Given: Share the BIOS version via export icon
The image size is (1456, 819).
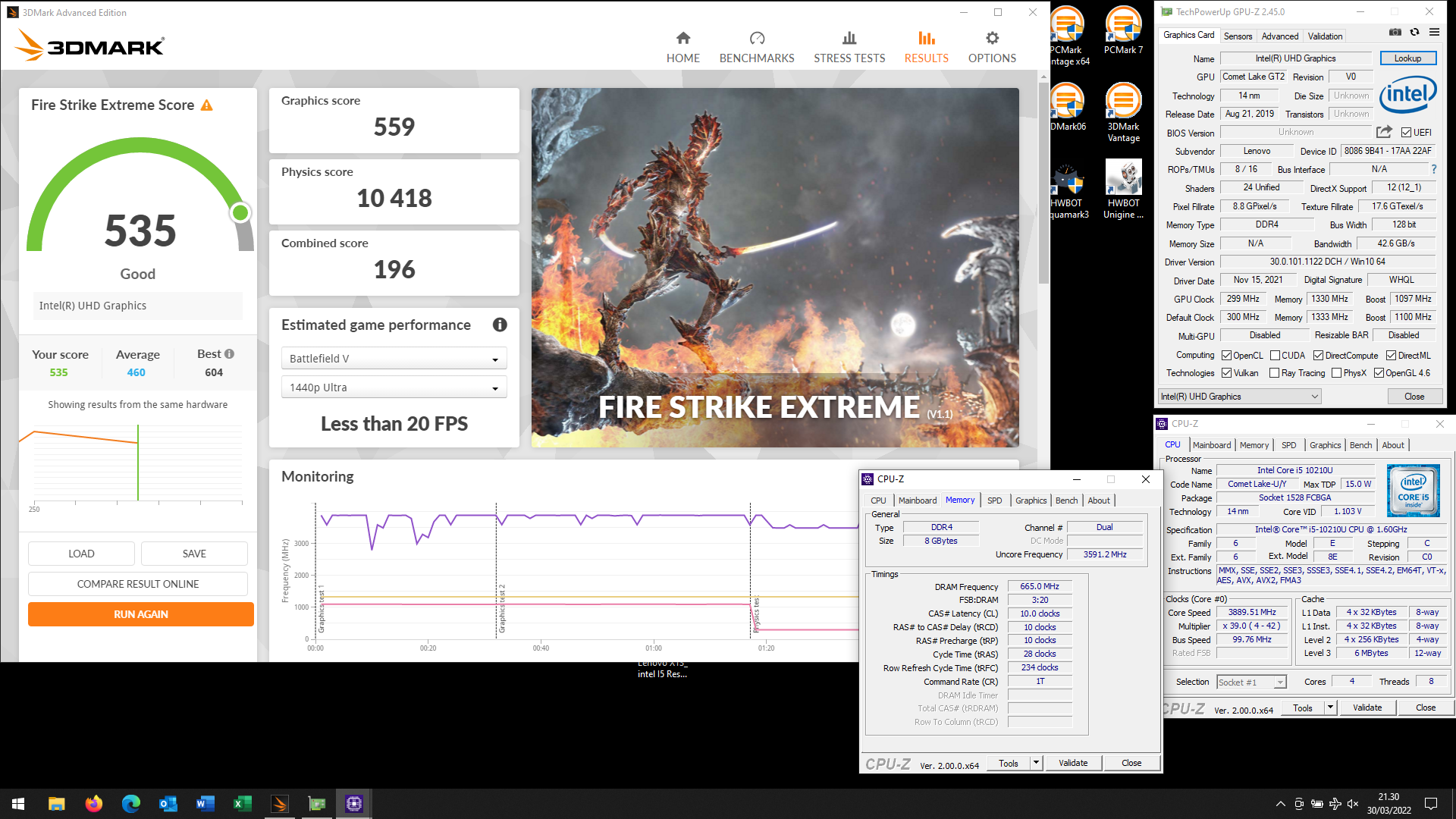Looking at the screenshot, I should click(x=1383, y=132).
